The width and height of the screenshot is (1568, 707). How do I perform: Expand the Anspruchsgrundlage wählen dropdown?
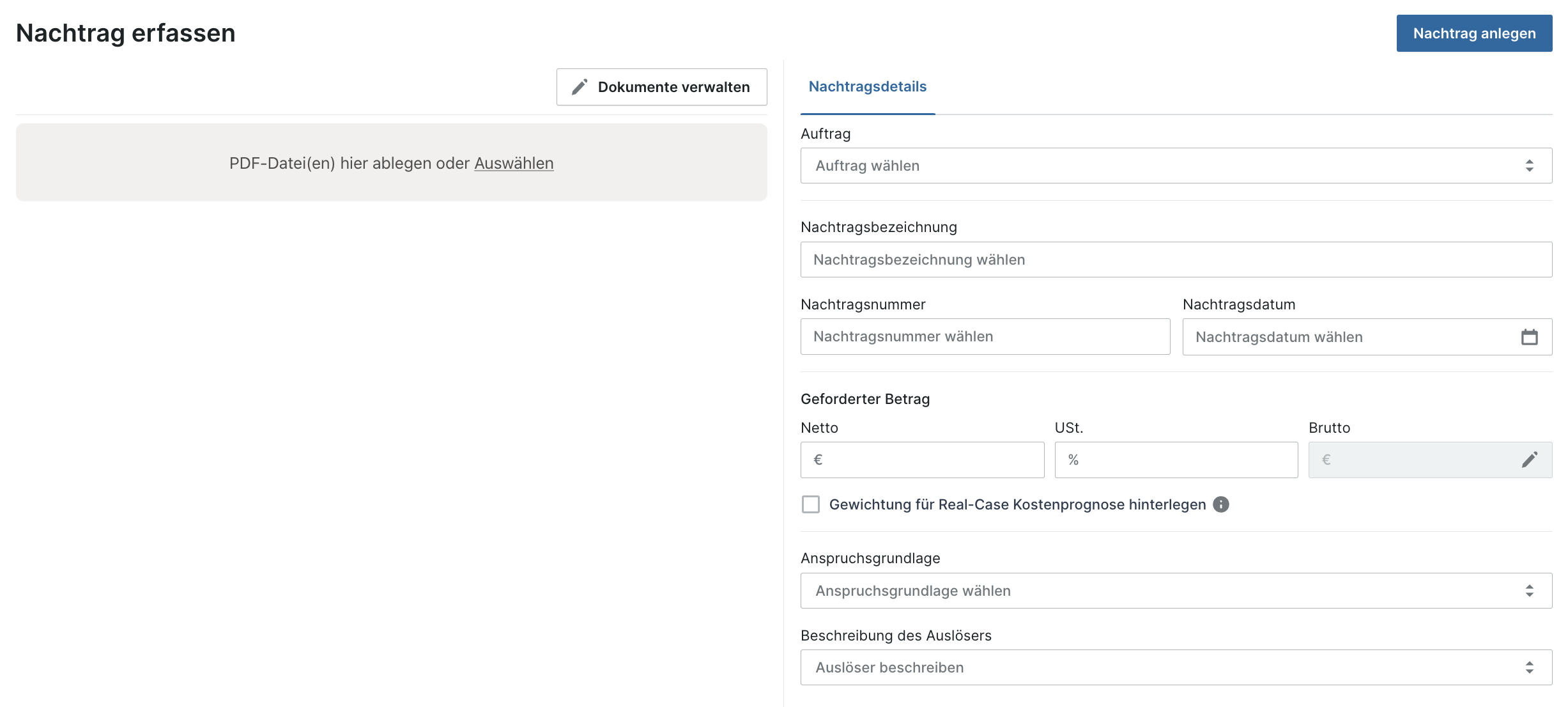(x=1150, y=591)
